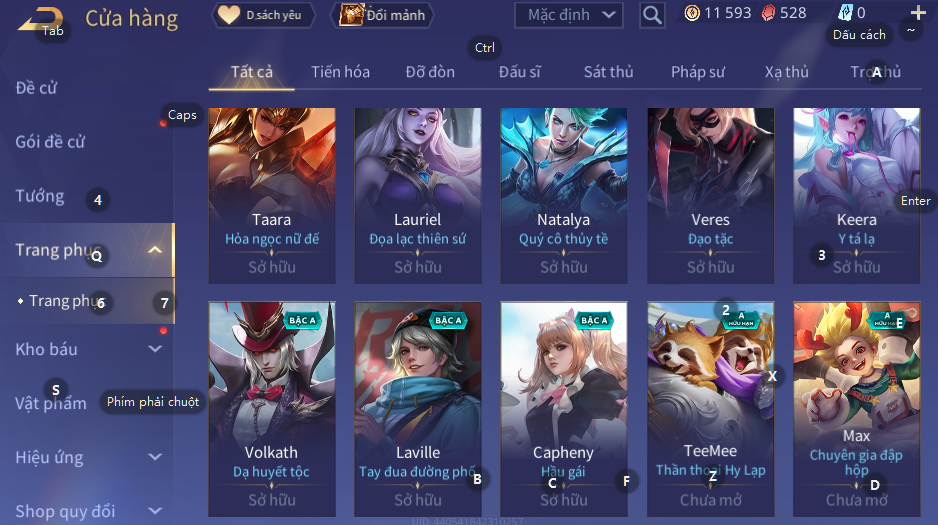
Task: Select the Taara Hỏa ngọc nữ đế skin
Action: point(272,196)
